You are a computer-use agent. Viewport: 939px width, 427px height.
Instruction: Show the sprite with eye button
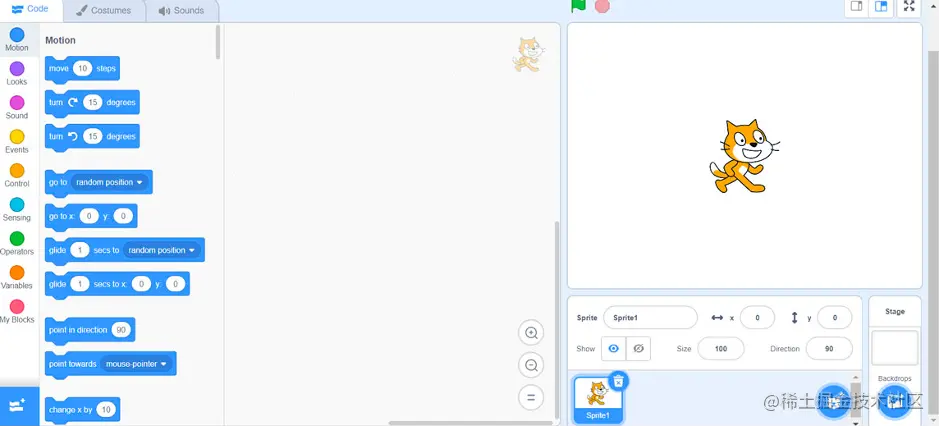click(x=613, y=349)
